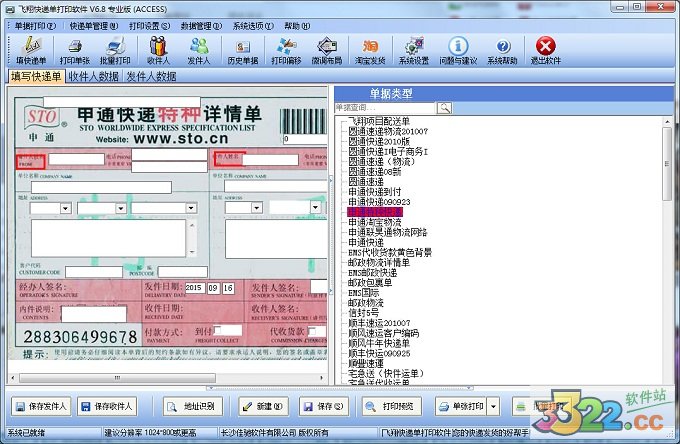Switch to 收件人数据 tab
680x444 pixels.
coord(93,76)
